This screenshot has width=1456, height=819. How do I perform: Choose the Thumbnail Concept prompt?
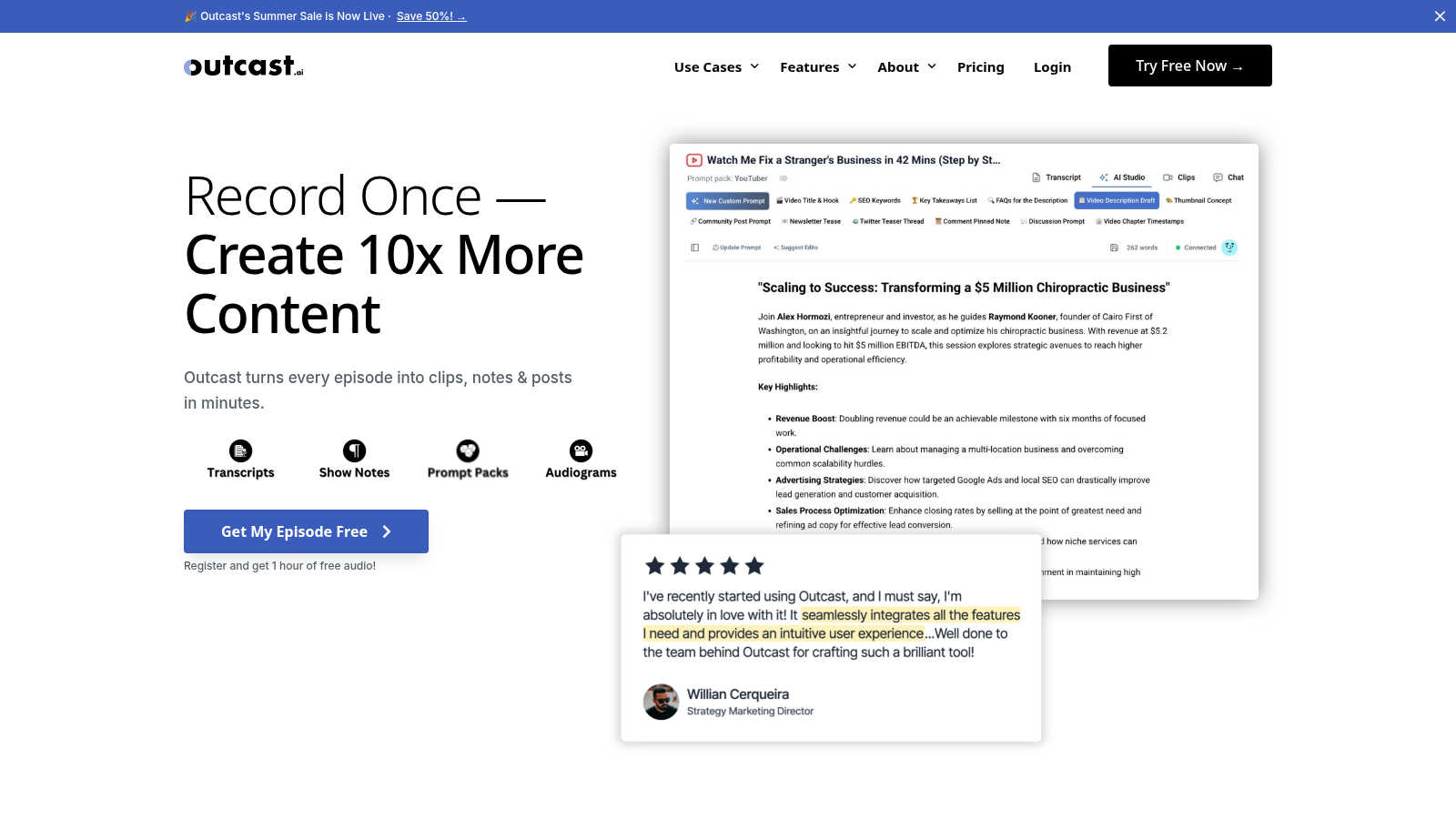coord(1198,200)
